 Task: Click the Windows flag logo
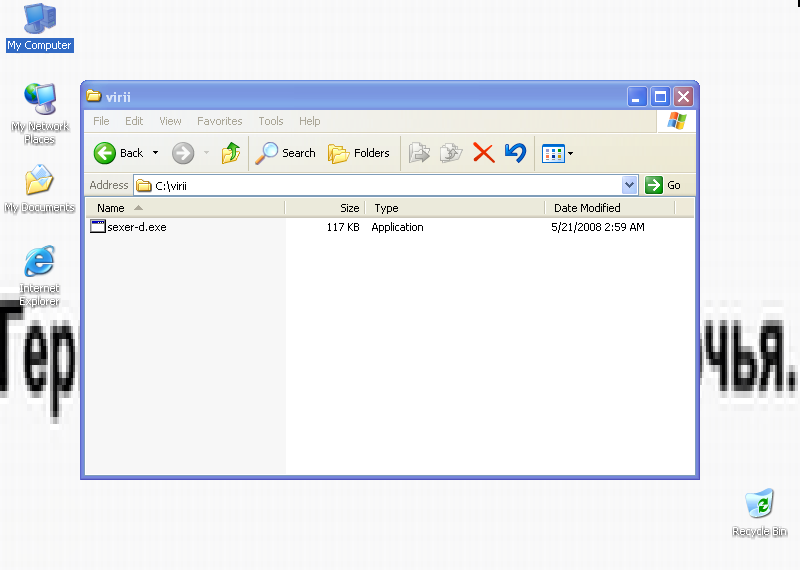[677, 121]
